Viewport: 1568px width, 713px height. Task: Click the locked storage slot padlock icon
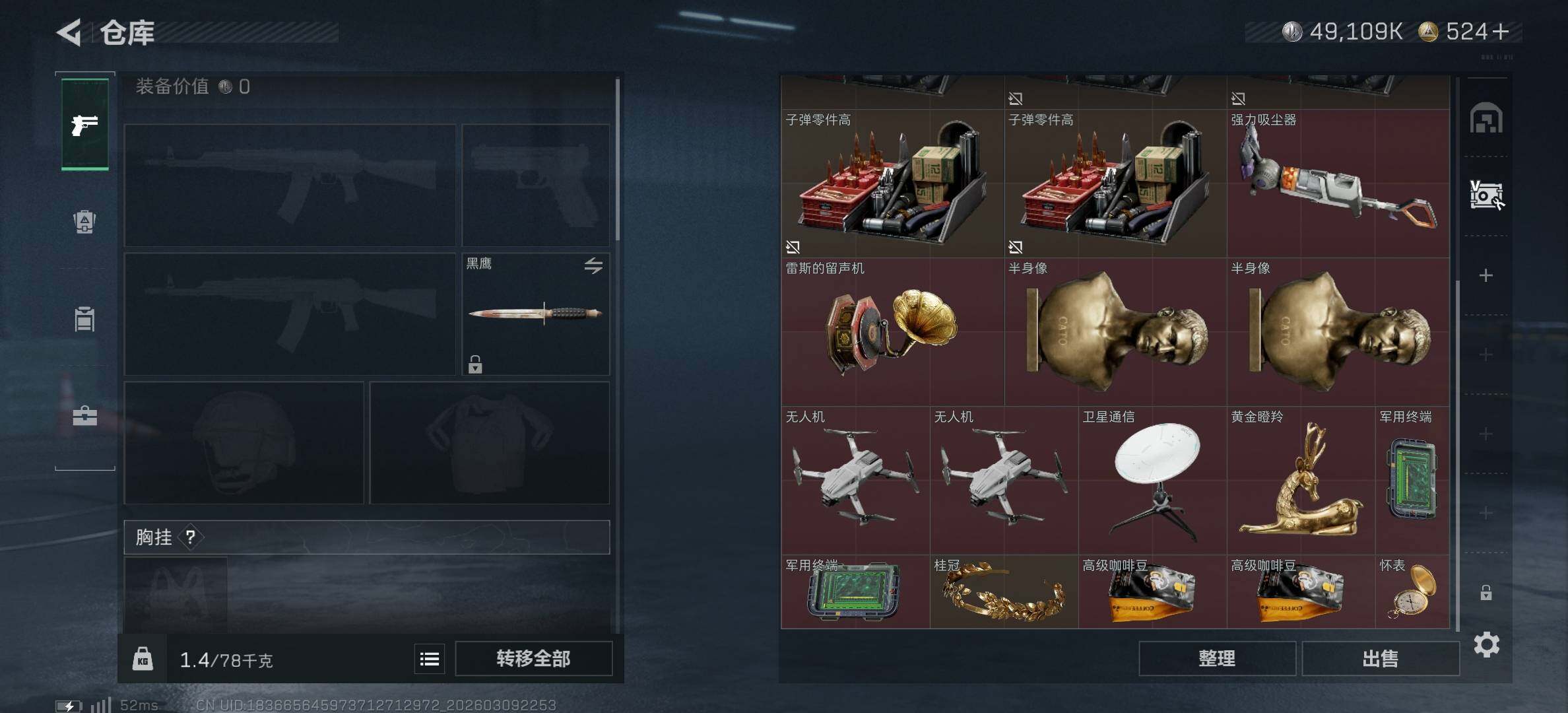[1486, 592]
